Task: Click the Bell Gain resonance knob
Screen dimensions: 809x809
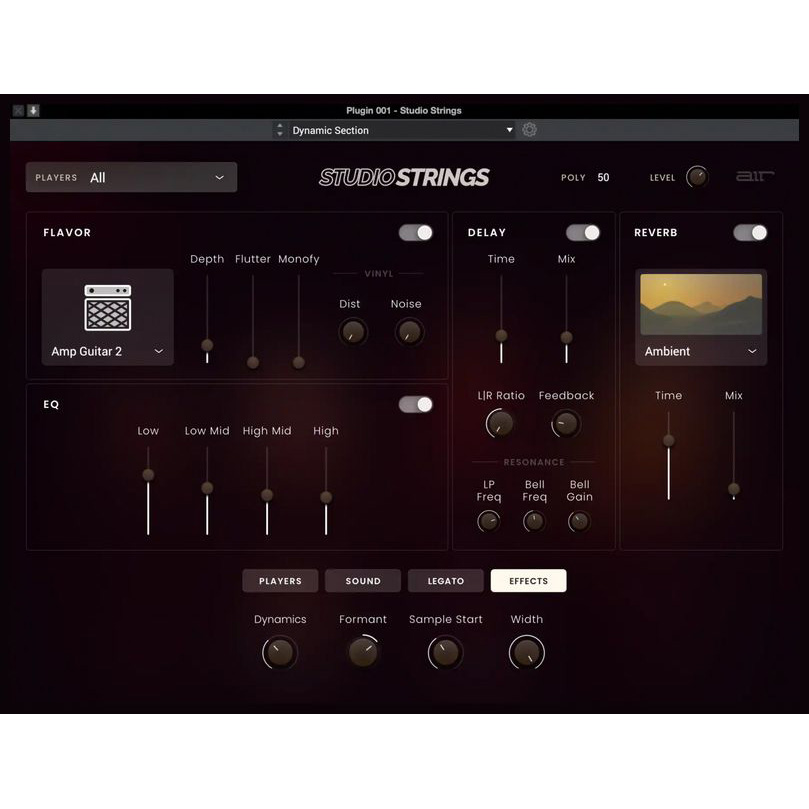Action: click(579, 522)
